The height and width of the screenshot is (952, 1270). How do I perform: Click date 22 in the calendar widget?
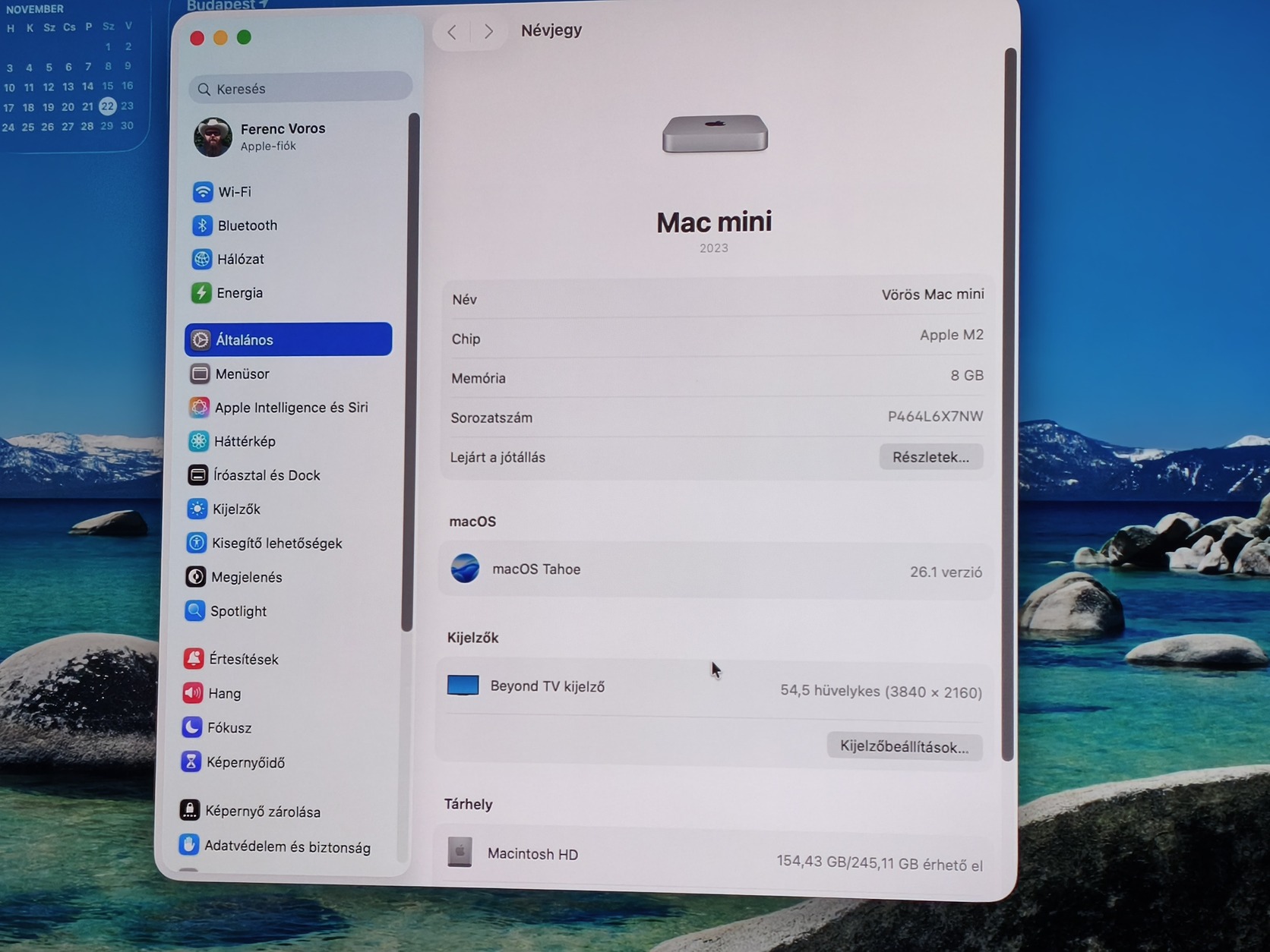click(108, 106)
